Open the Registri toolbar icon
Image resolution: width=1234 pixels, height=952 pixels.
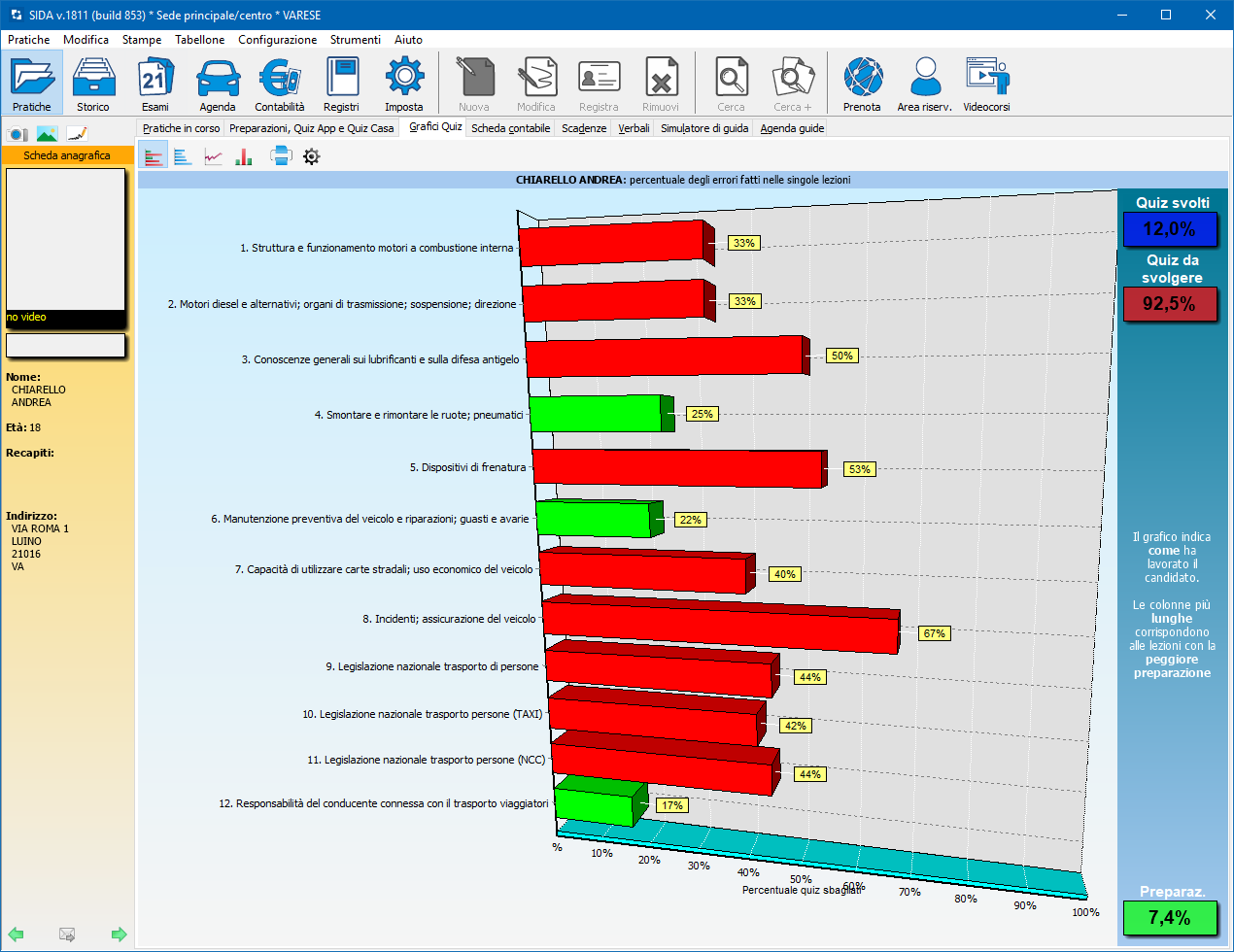pos(341,84)
